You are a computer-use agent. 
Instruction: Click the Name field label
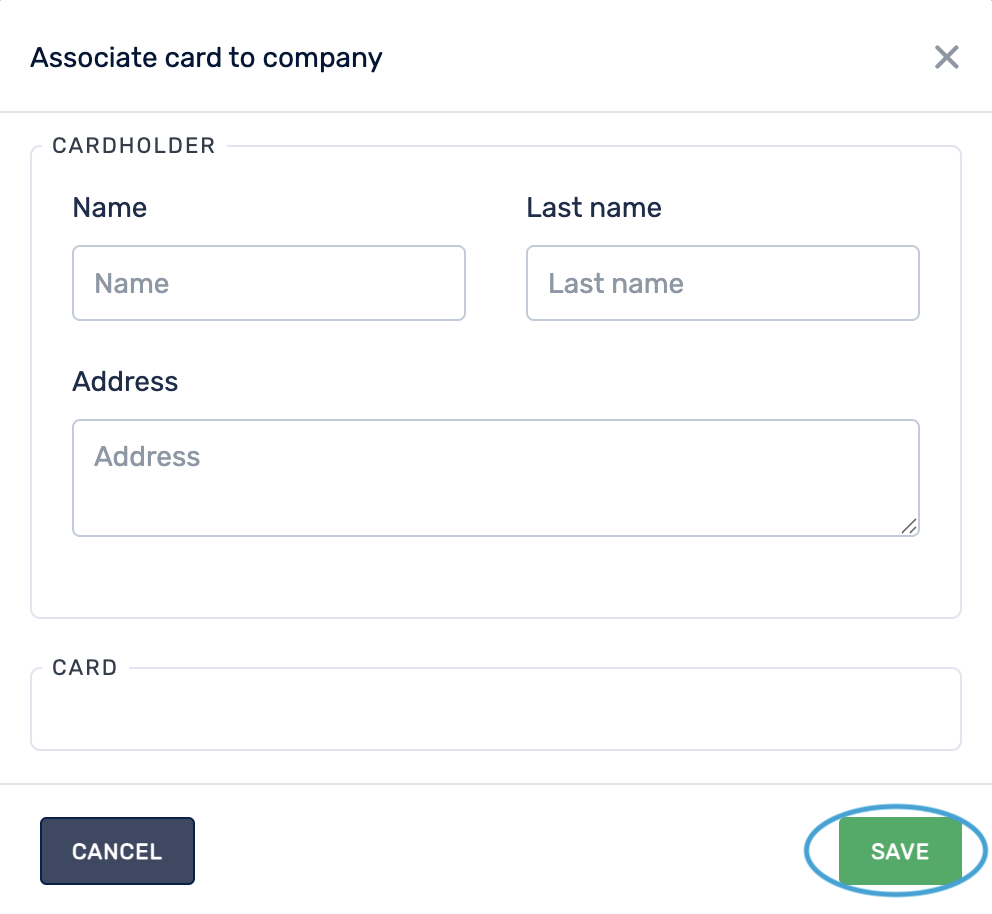point(110,208)
